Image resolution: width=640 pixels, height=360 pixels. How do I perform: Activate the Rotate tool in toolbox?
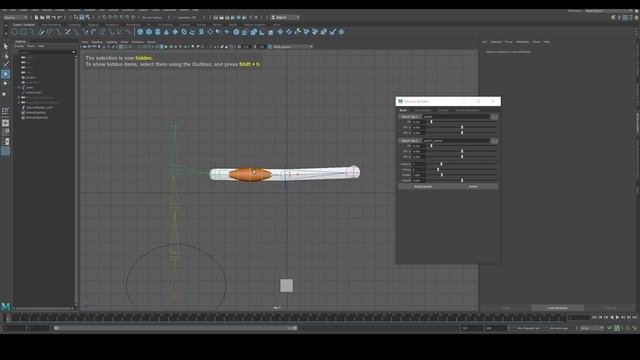point(5,83)
